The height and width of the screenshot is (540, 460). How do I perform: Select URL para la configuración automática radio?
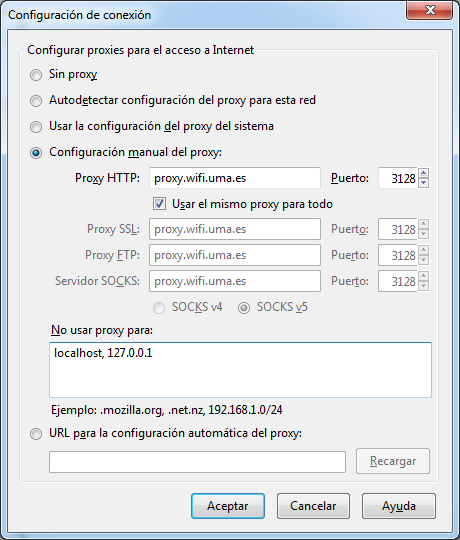point(36,434)
